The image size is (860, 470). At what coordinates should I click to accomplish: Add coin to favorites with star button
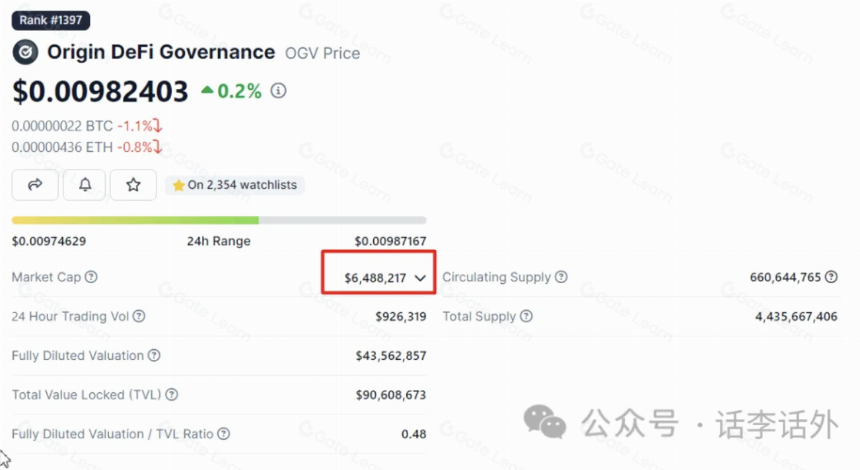pyautogui.click(x=133, y=185)
